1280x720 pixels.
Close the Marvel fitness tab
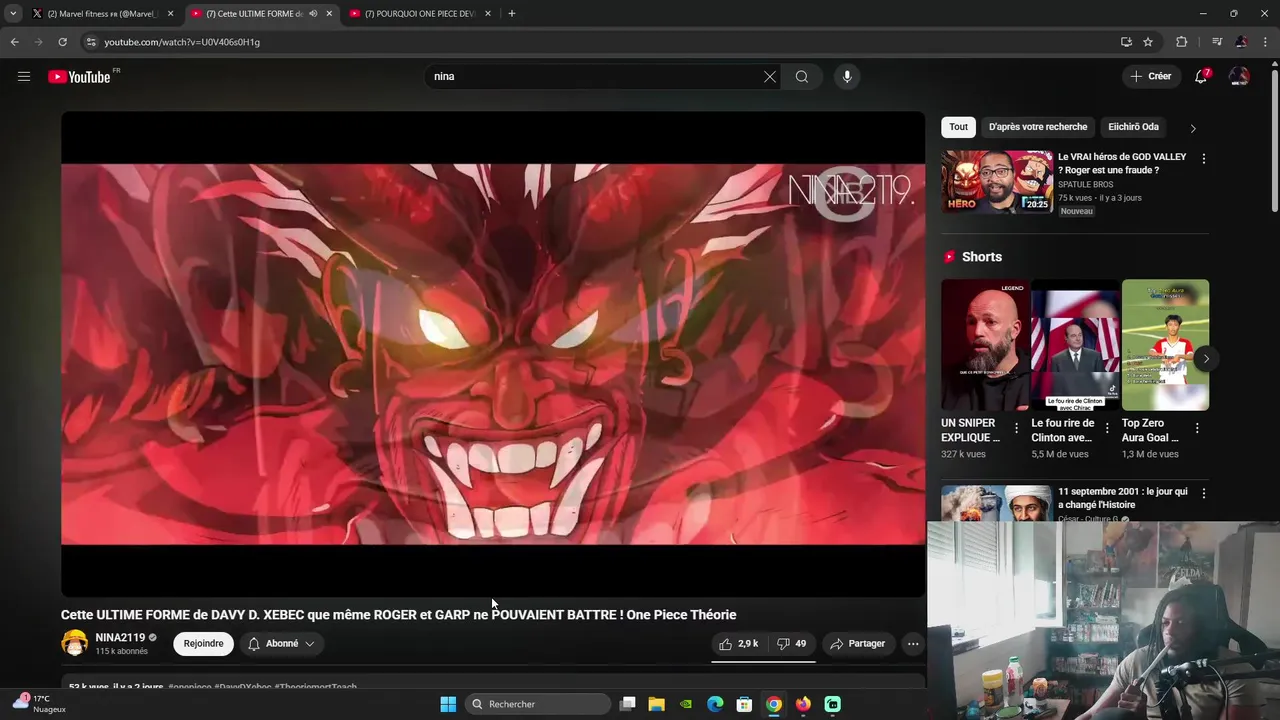click(170, 14)
